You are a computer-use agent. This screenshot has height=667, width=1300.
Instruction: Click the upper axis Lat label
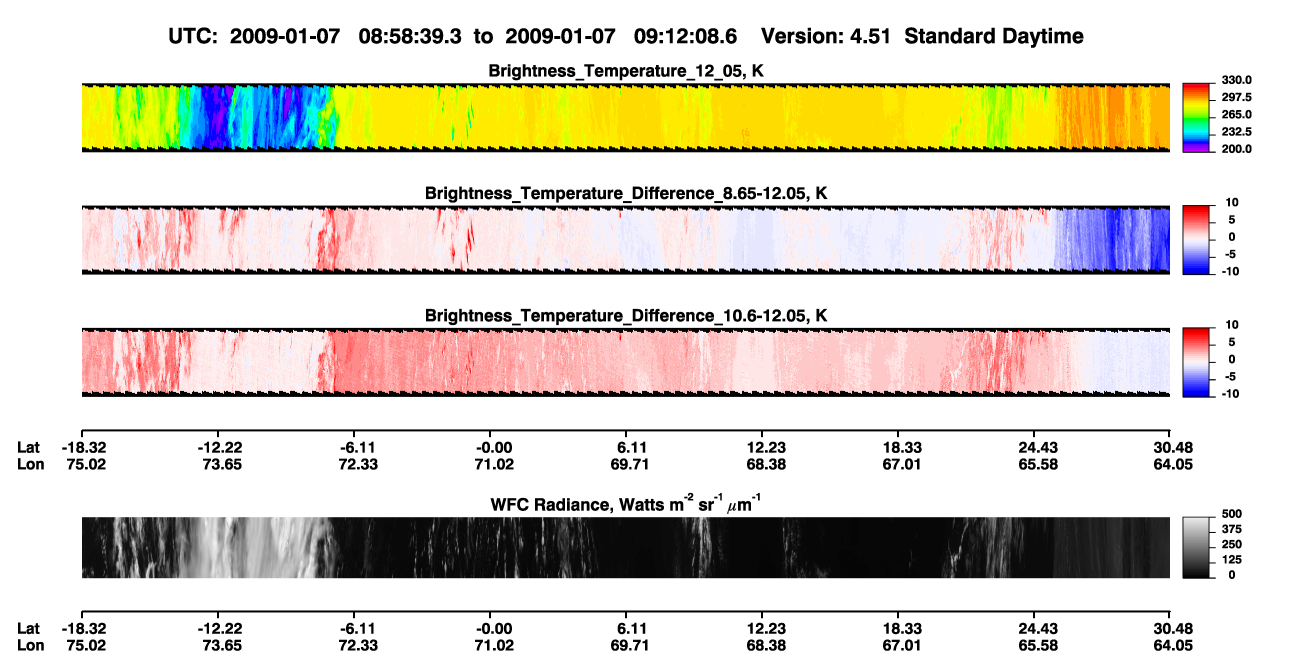[x=28, y=447]
